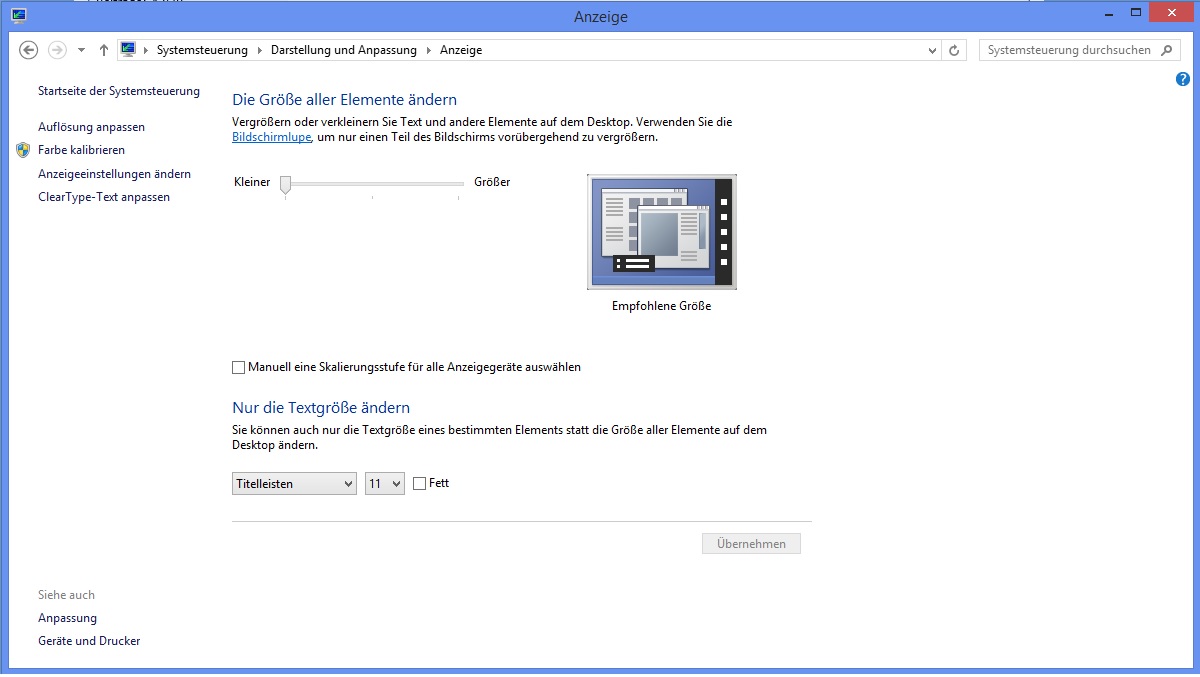Image resolution: width=1200 pixels, height=677 pixels.
Task: Click the Übernehmen button
Action: click(751, 544)
